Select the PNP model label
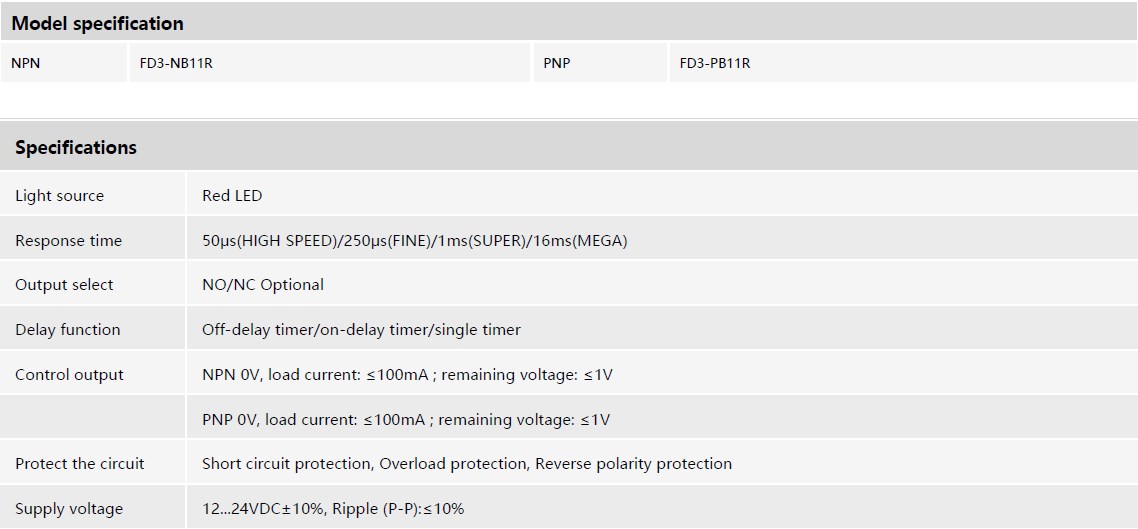The height and width of the screenshot is (529, 1138). tap(557, 63)
